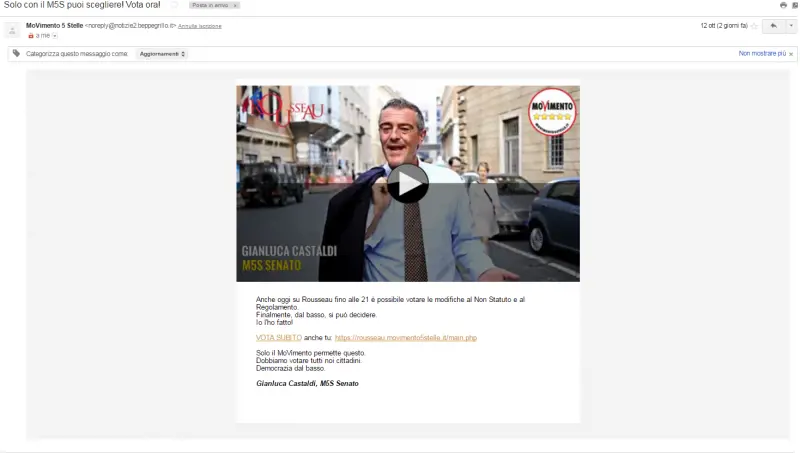The width and height of the screenshot is (800, 453).
Task: Click the sender avatar icon
Action: [x=13, y=30]
